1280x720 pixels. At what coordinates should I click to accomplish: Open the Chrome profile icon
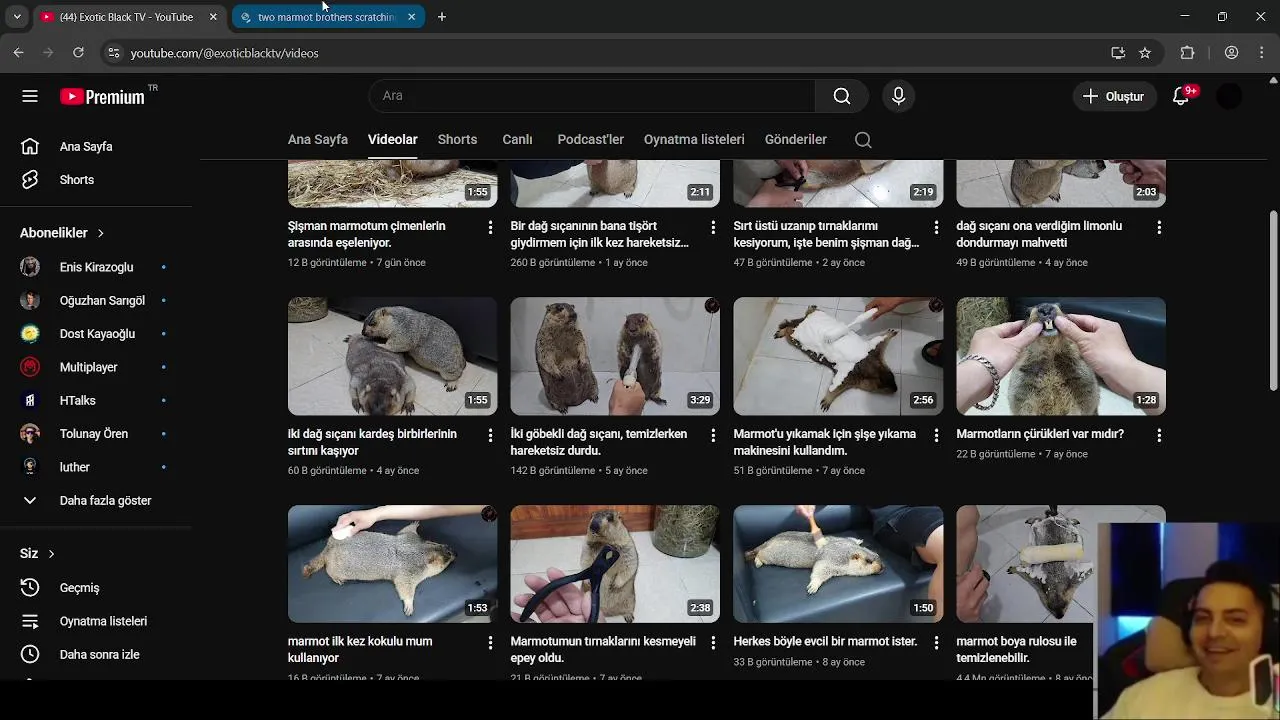1231,53
